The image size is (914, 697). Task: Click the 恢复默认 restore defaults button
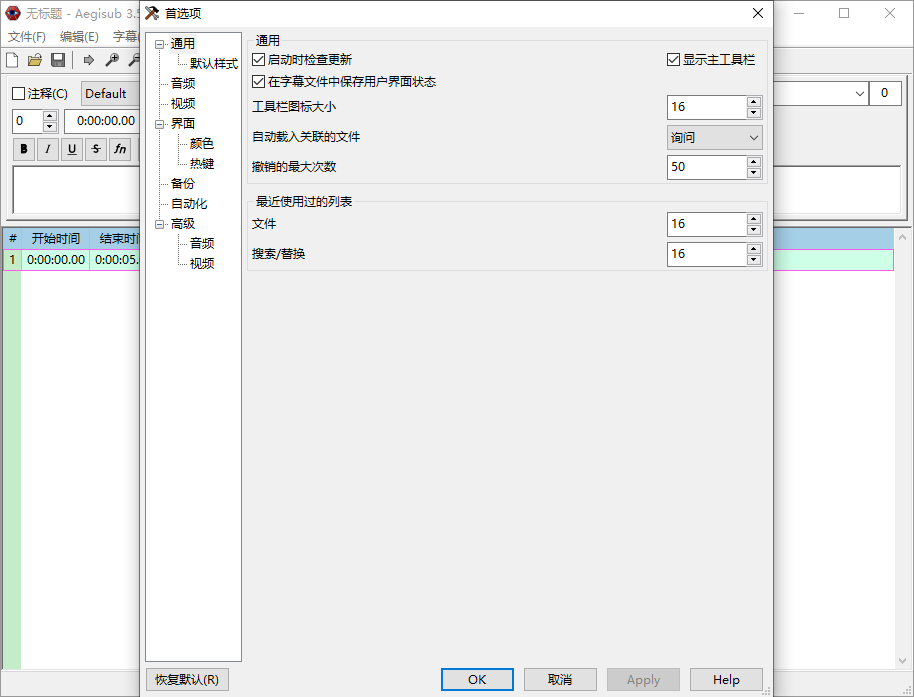(x=187, y=680)
